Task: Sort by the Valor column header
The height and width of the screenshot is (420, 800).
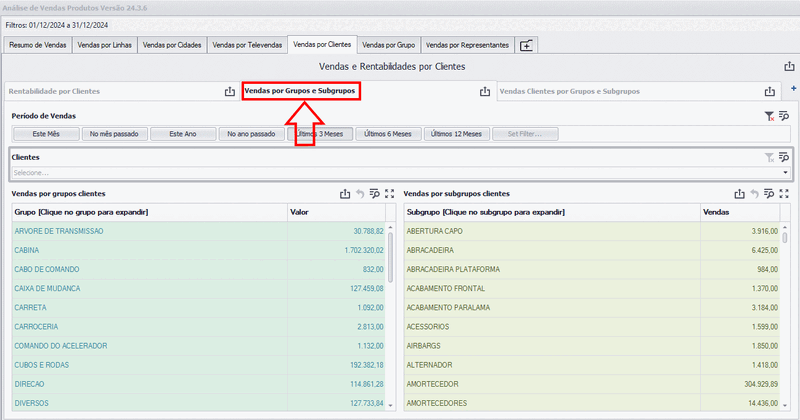Action: coord(336,212)
